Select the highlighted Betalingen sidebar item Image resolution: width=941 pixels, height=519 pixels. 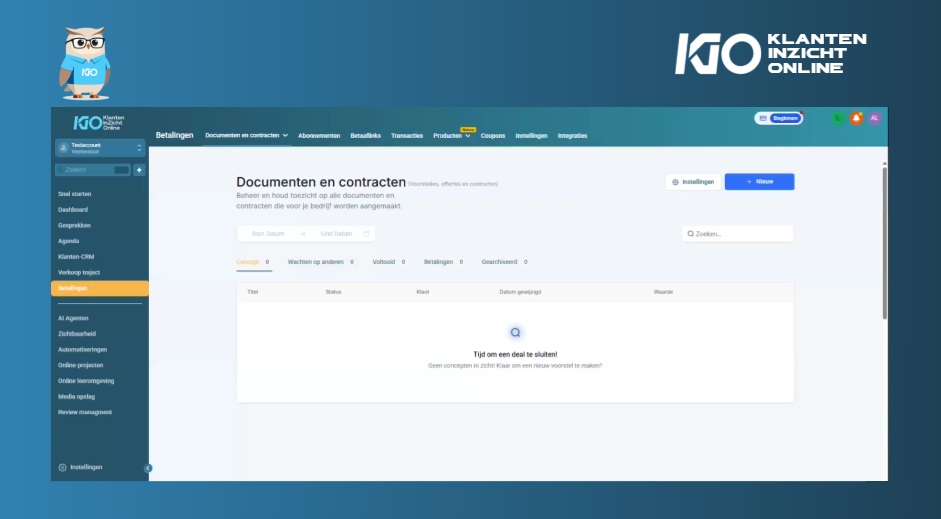[x=100, y=288]
